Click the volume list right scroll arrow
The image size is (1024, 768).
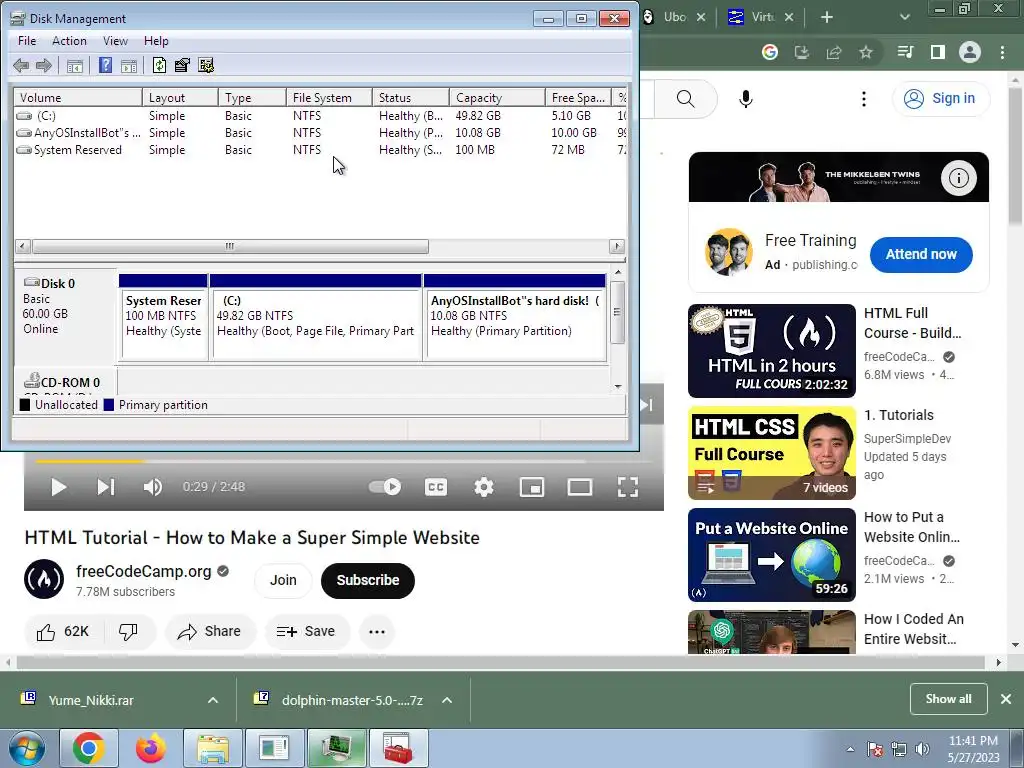point(616,246)
